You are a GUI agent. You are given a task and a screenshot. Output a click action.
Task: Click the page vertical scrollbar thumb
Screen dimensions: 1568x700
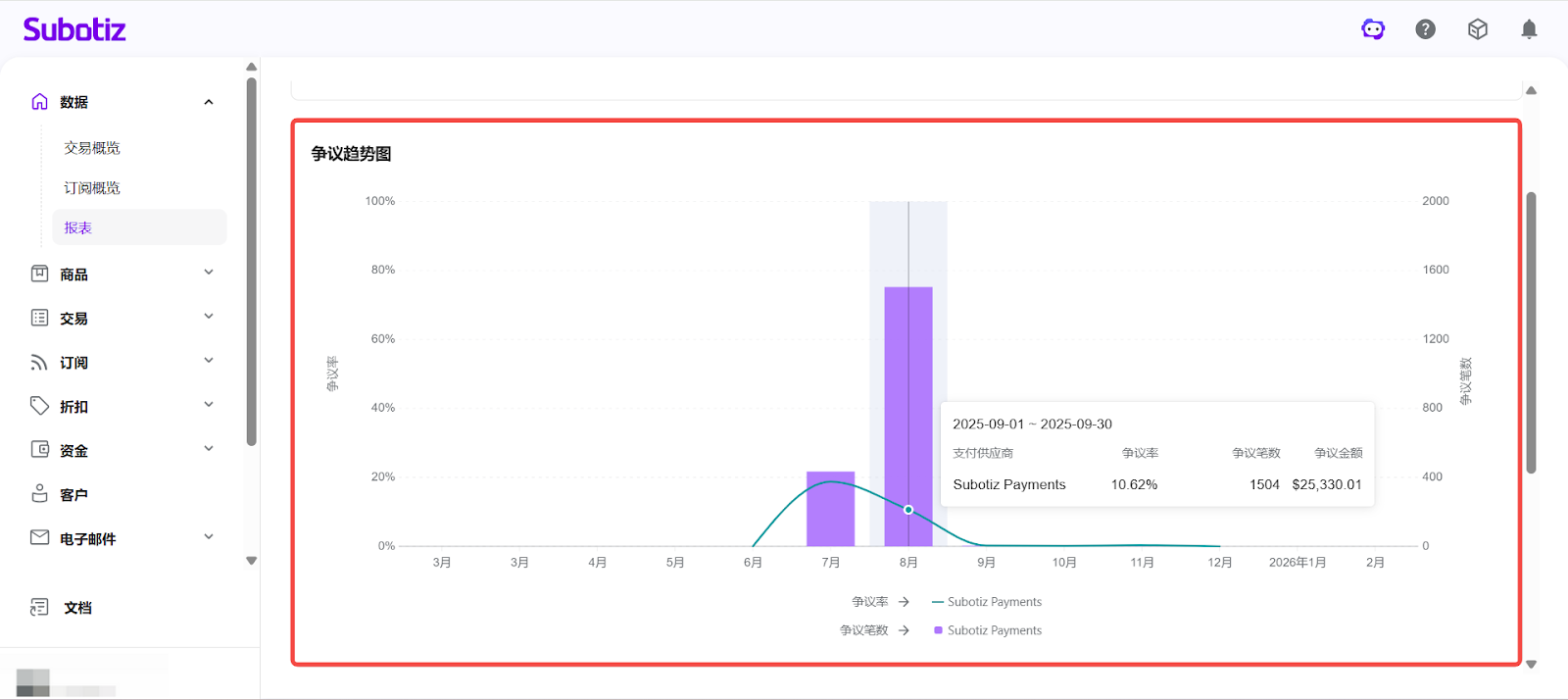pos(1531,333)
